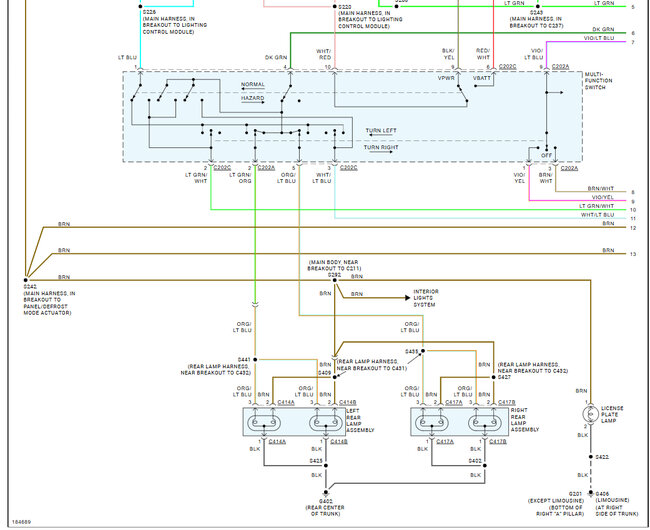Click the diagram number 184689

pos(21,522)
